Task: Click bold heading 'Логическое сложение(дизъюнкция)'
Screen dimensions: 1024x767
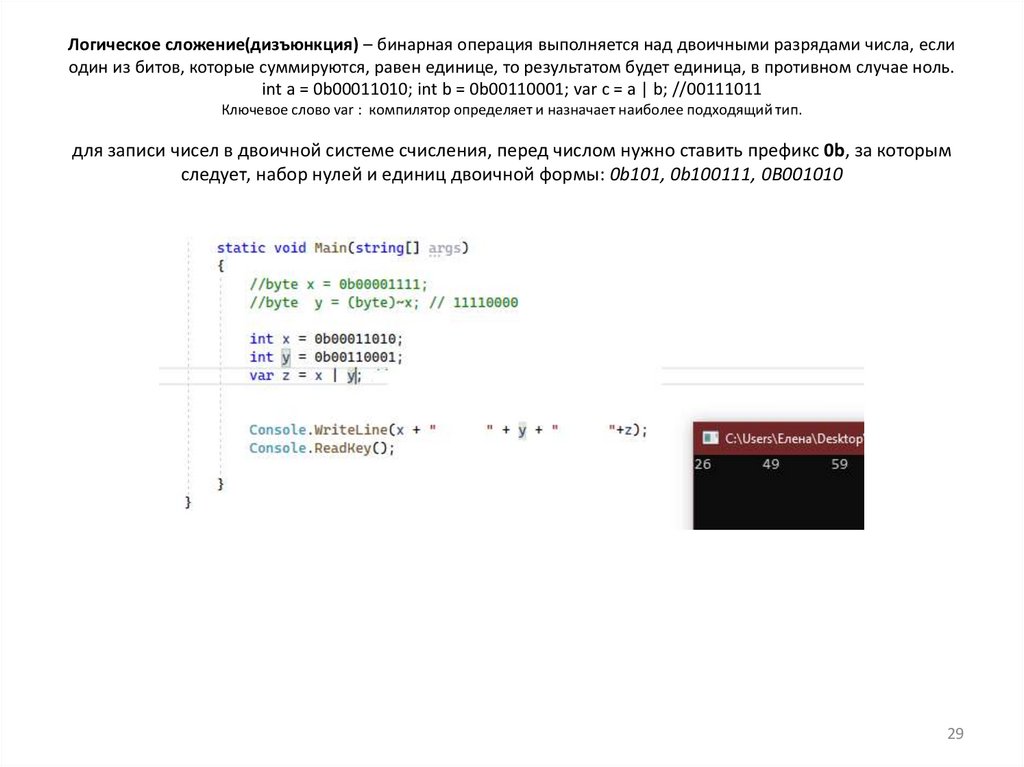Action: pos(213,44)
